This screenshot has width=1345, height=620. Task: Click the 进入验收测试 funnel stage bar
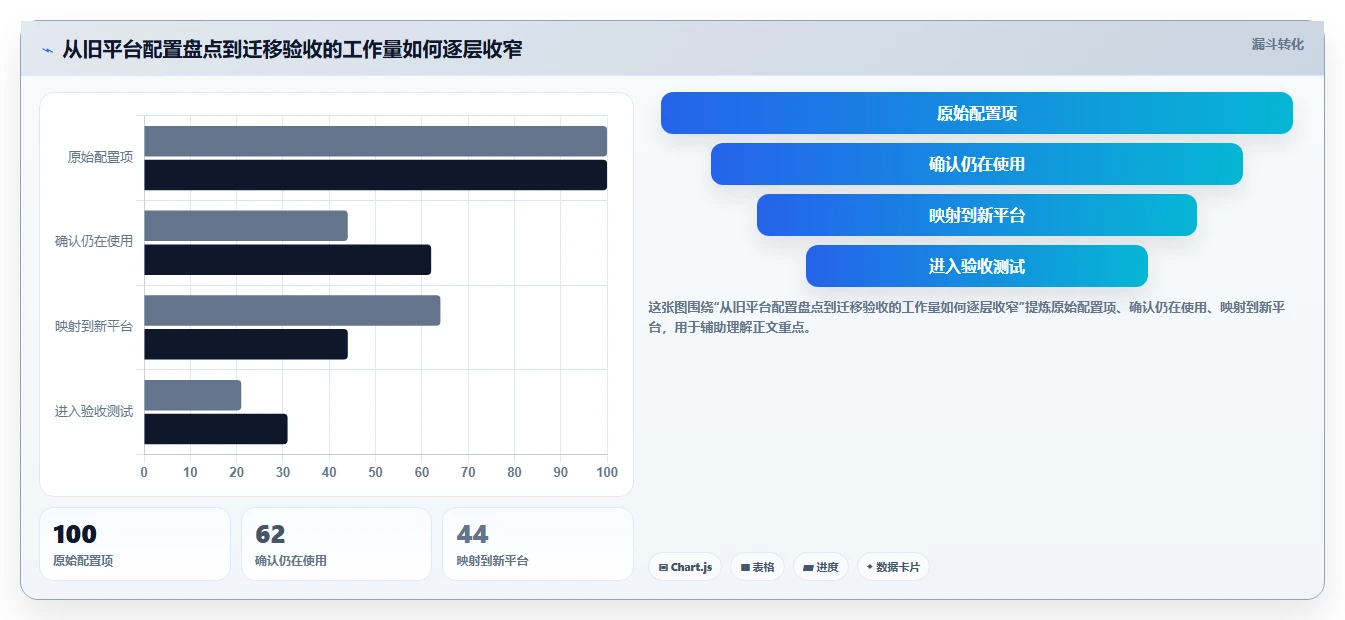tap(977, 266)
